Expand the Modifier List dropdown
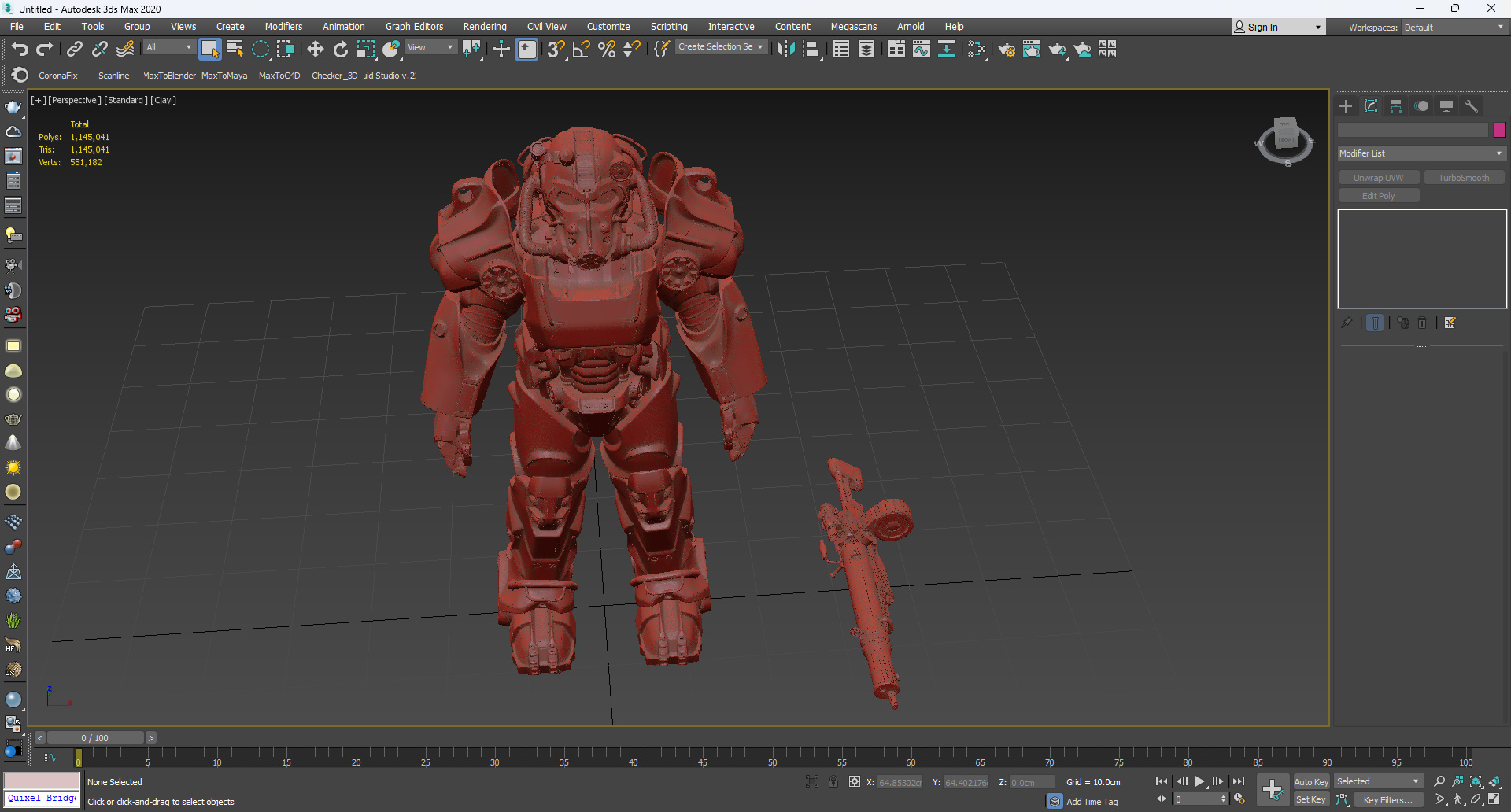The image size is (1511, 812). (x=1421, y=153)
